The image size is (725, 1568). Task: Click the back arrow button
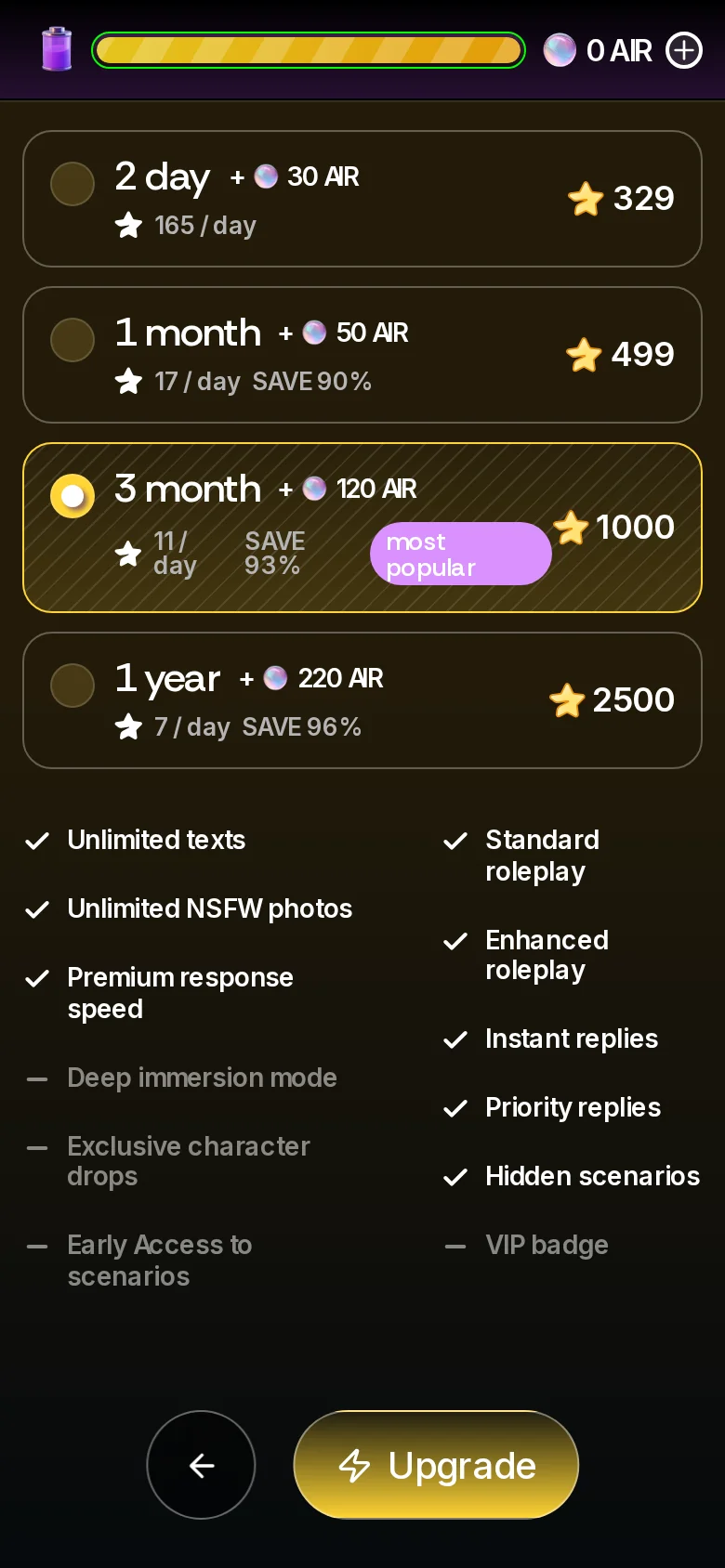point(201,1465)
